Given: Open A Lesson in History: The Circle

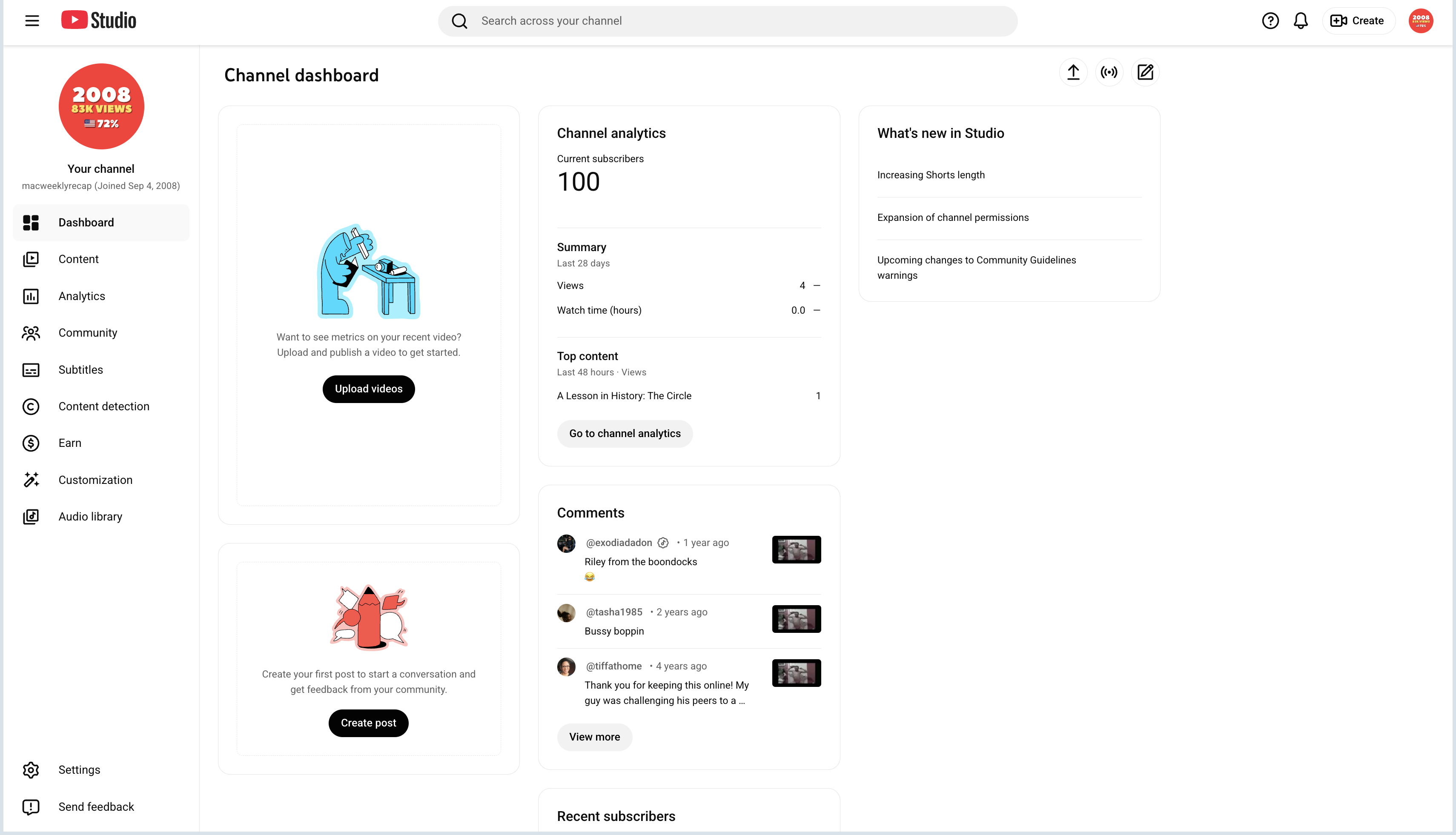Looking at the screenshot, I should (x=624, y=396).
